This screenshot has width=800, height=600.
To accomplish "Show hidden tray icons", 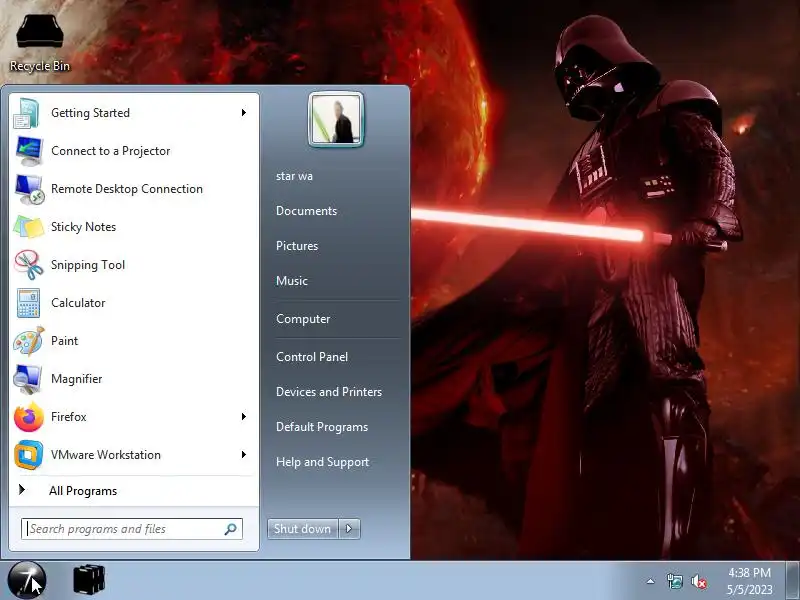I will [x=651, y=581].
